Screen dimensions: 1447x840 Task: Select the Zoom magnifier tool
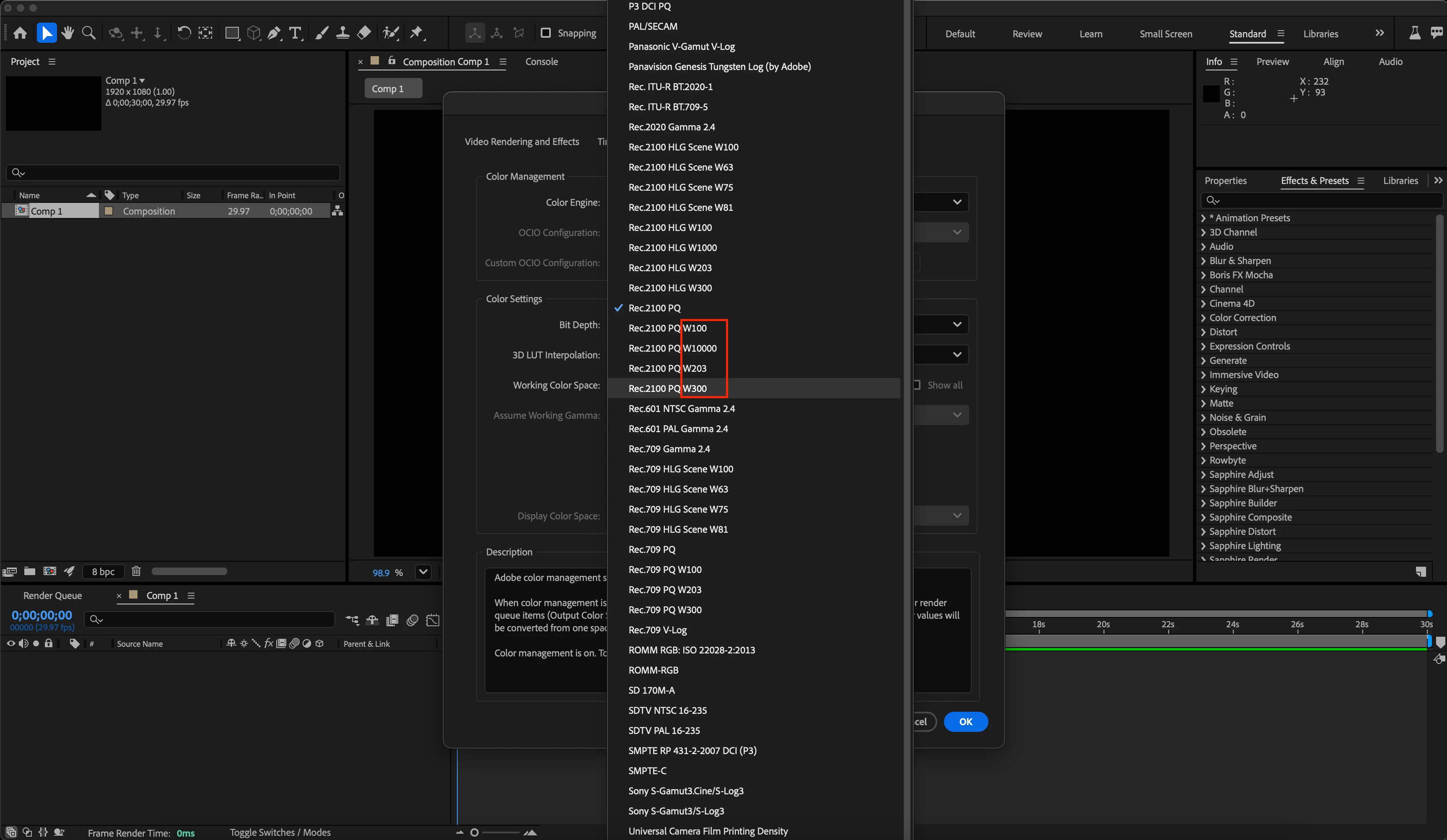pos(88,33)
